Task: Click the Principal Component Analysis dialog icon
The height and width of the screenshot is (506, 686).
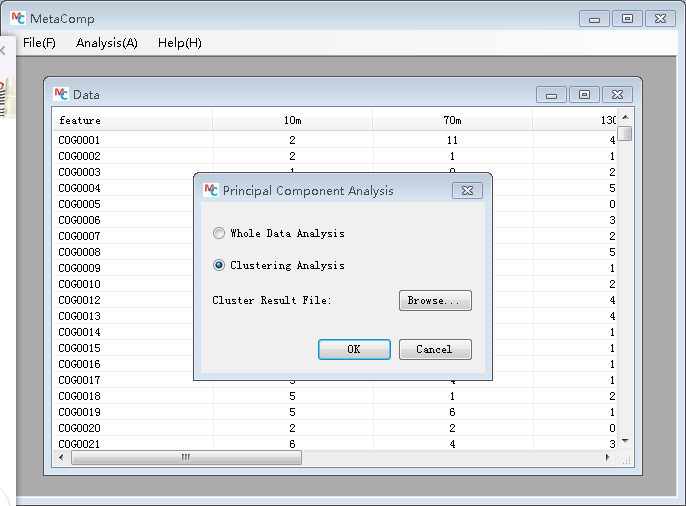Action: (211, 190)
